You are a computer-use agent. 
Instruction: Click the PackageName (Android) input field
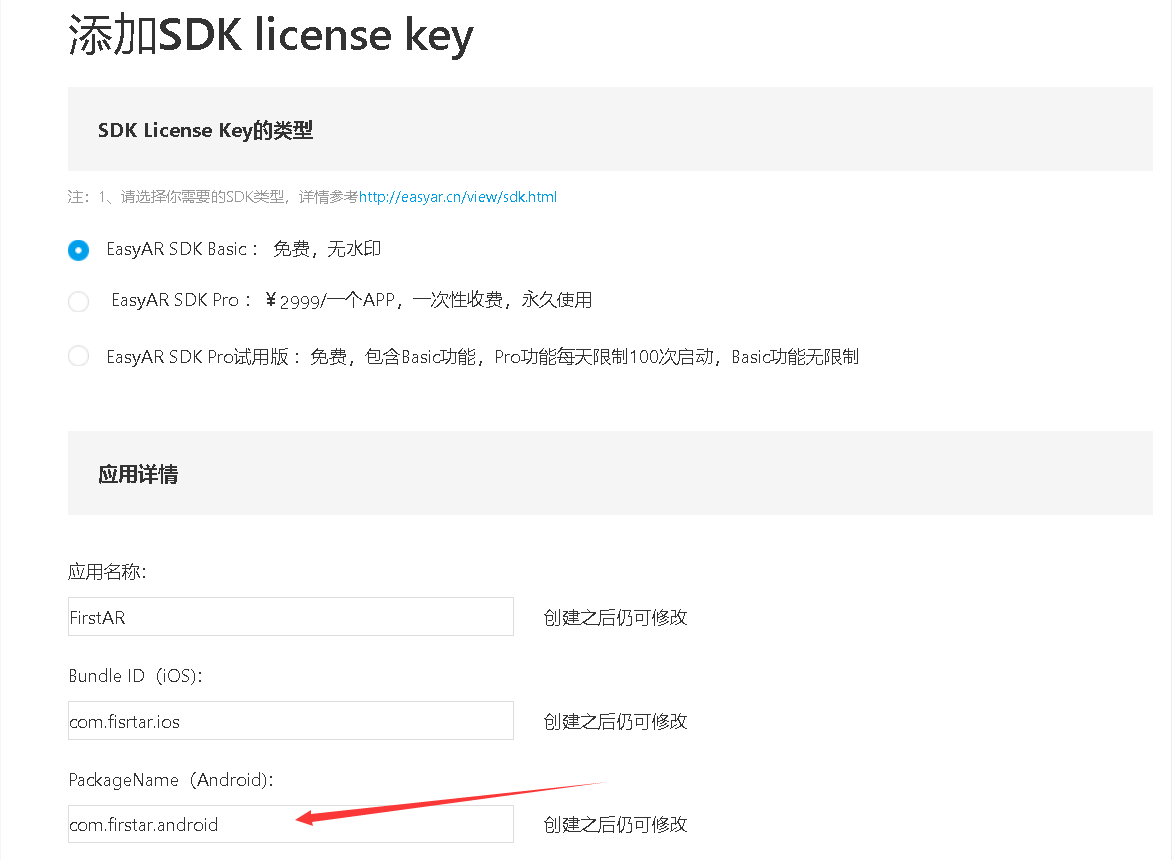290,824
